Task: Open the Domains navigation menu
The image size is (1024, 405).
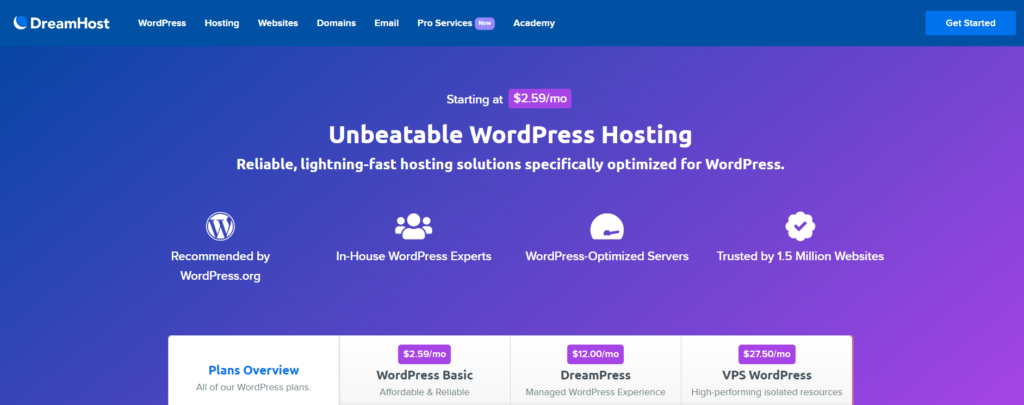Action: [336, 23]
